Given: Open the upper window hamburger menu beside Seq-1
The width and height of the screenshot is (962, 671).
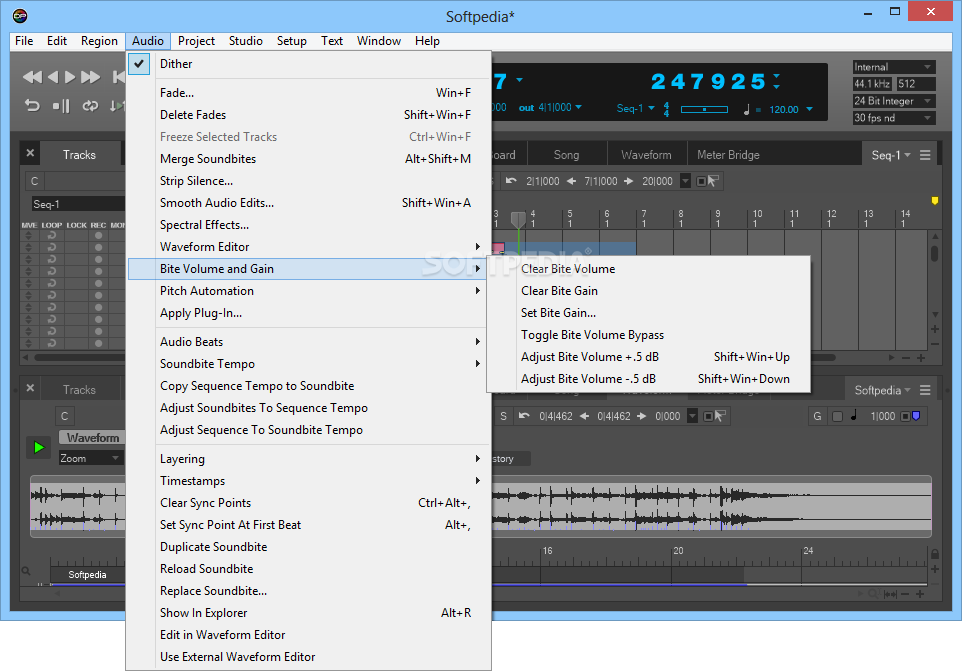Looking at the screenshot, I should (925, 155).
